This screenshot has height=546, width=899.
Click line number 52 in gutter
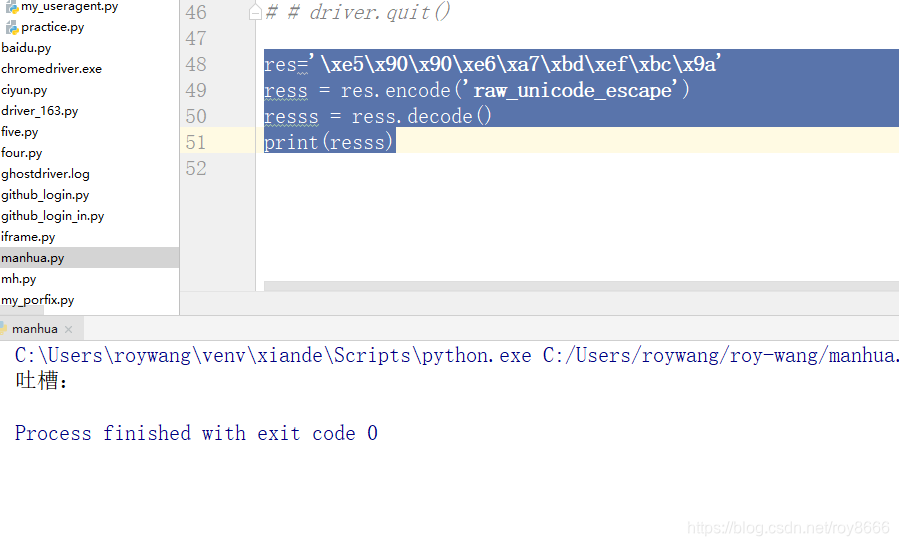click(196, 168)
